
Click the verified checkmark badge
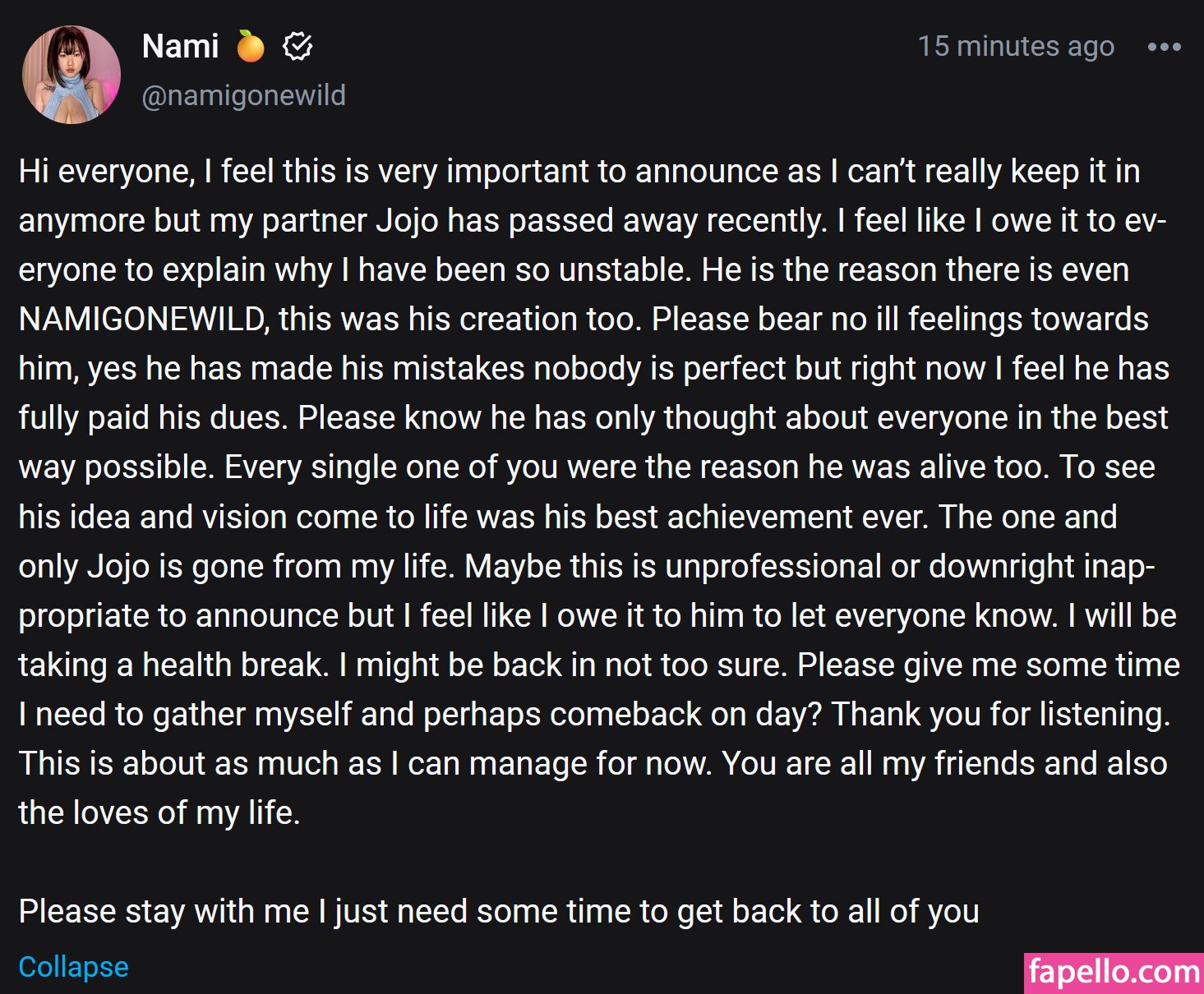(x=298, y=47)
